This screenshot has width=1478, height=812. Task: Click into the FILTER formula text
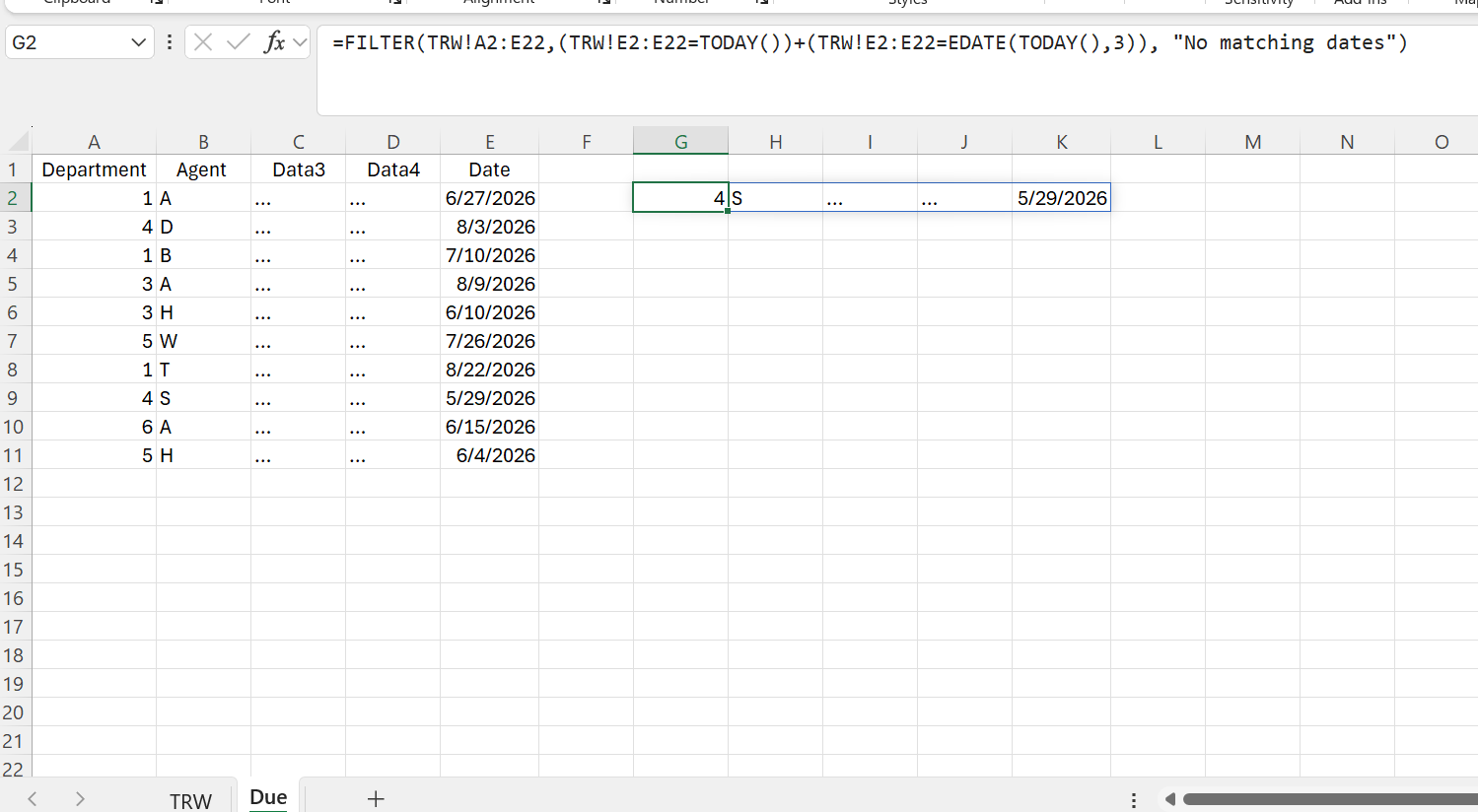pyautogui.click(x=869, y=43)
